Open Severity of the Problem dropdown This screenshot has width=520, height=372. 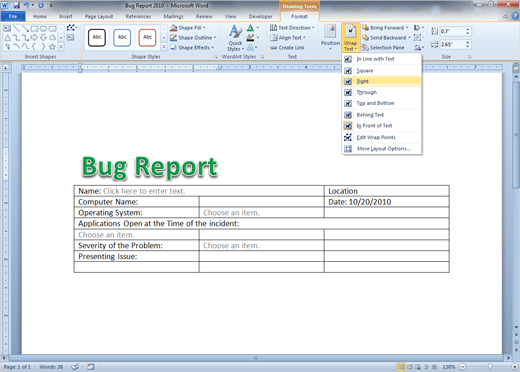(x=231, y=246)
